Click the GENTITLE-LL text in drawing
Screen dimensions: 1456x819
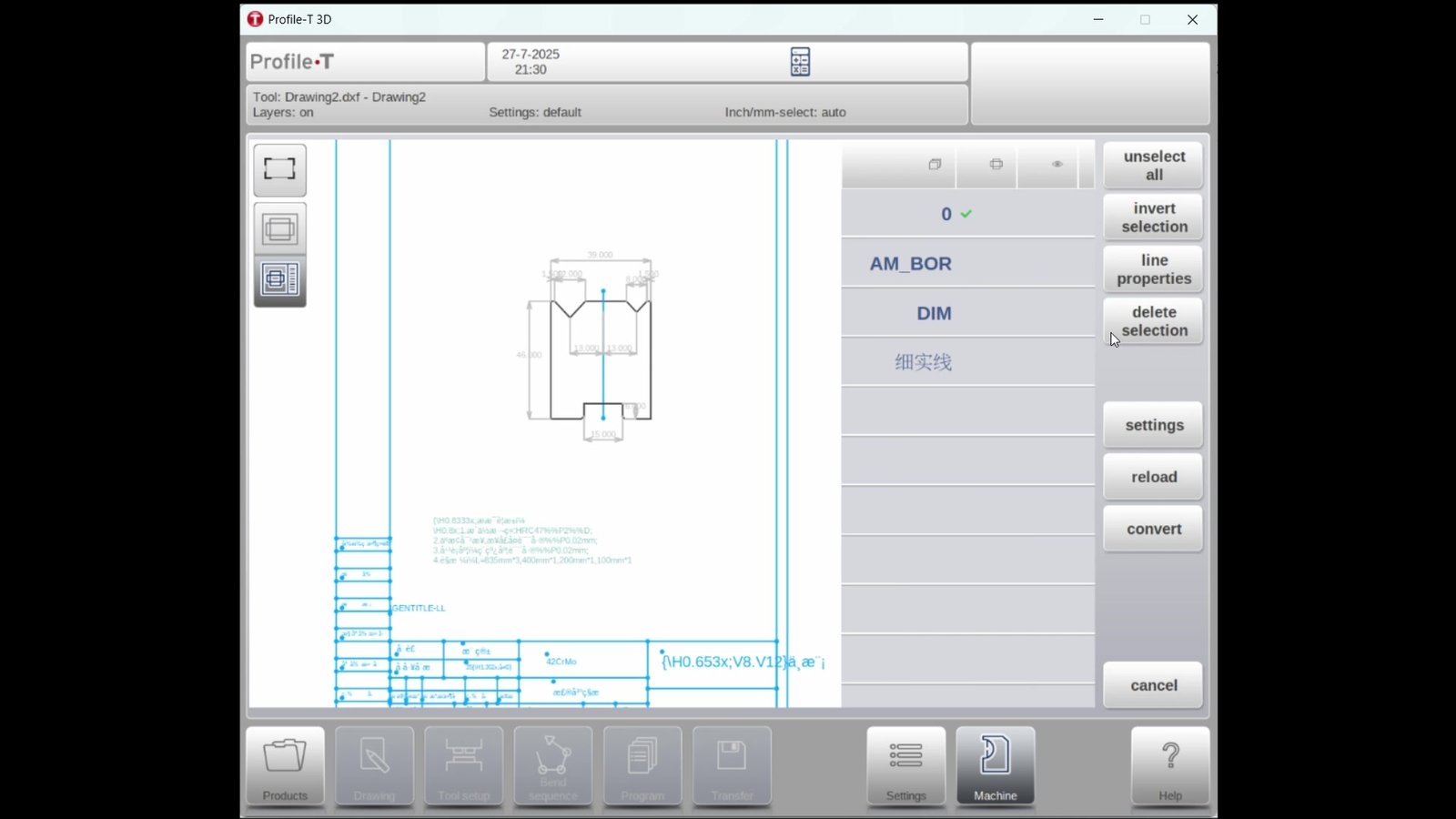(x=419, y=608)
